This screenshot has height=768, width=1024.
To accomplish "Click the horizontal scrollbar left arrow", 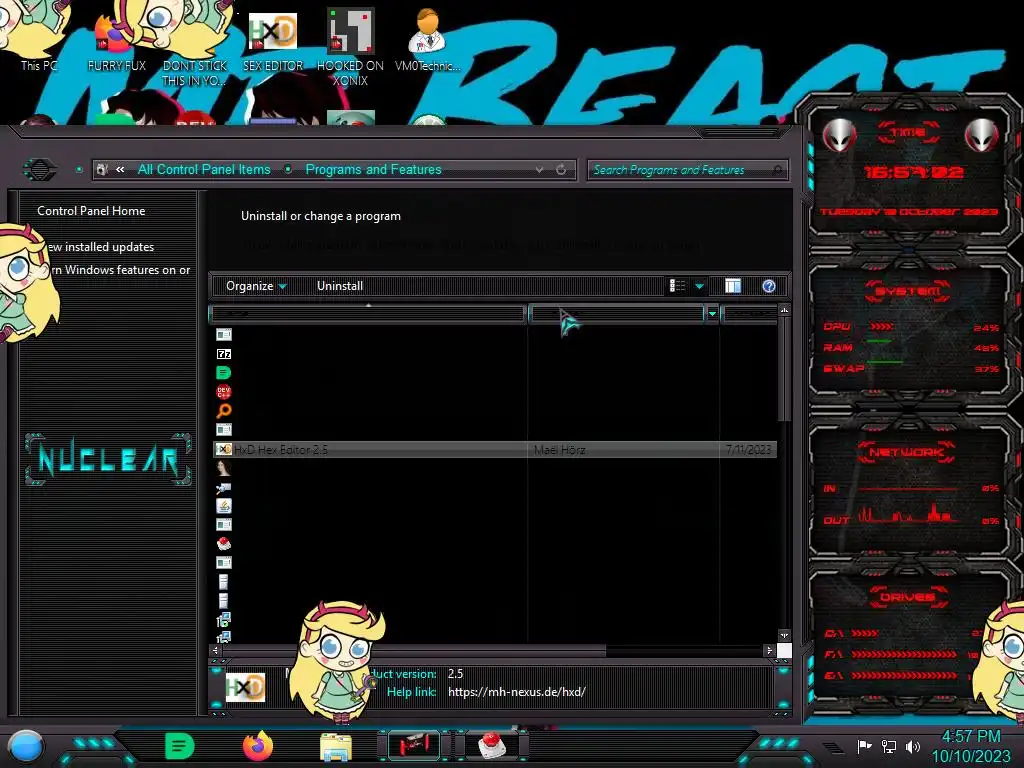I will click(216, 650).
